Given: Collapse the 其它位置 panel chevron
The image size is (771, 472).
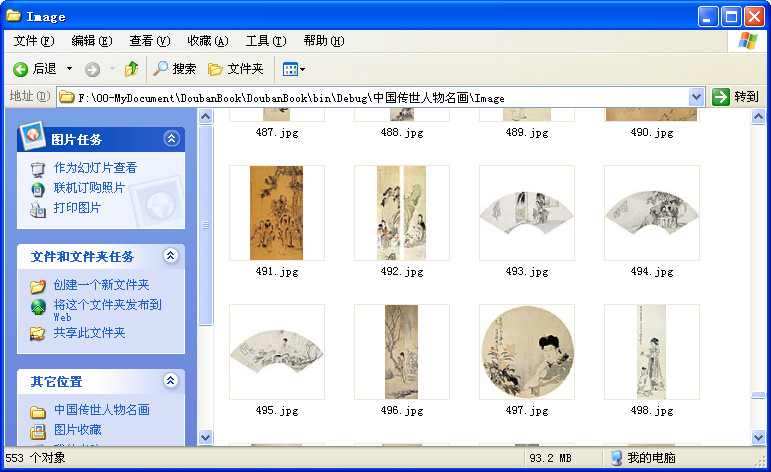Looking at the screenshot, I should 171,381.
